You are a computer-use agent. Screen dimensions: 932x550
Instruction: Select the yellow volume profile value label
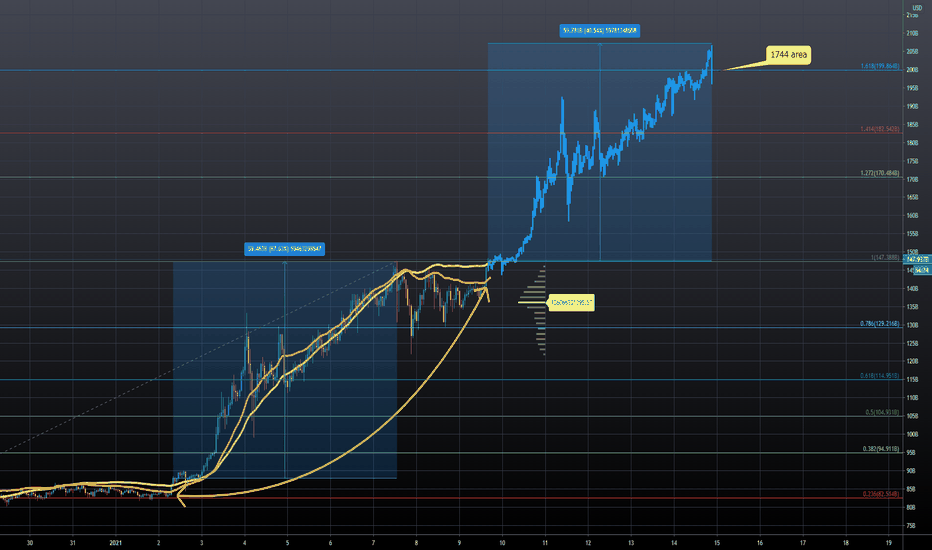pyautogui.click(x=570, y=303)
